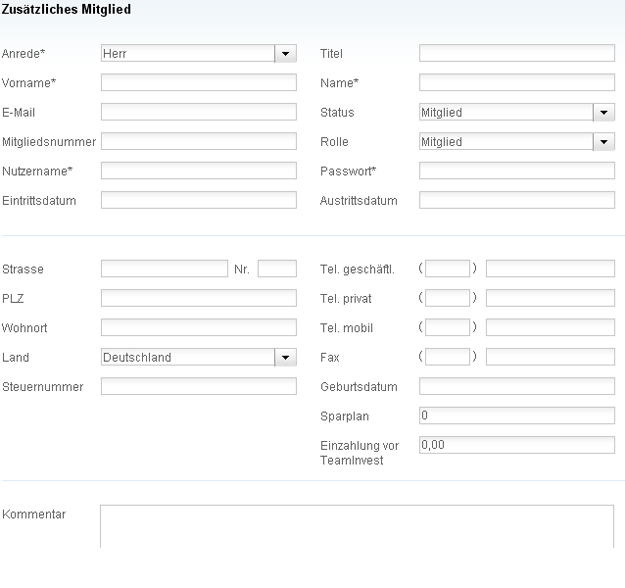Click the Tel. geschäftl. area code field
625x588 pixels.
(x=447, y=269)
